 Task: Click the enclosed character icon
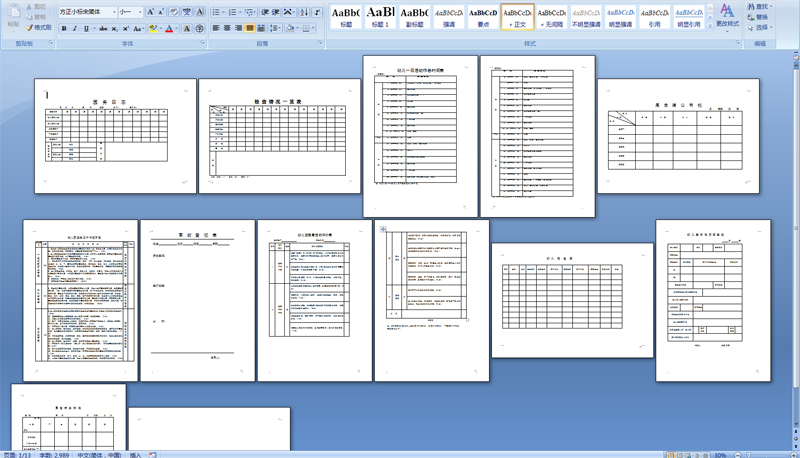point(199,29)
